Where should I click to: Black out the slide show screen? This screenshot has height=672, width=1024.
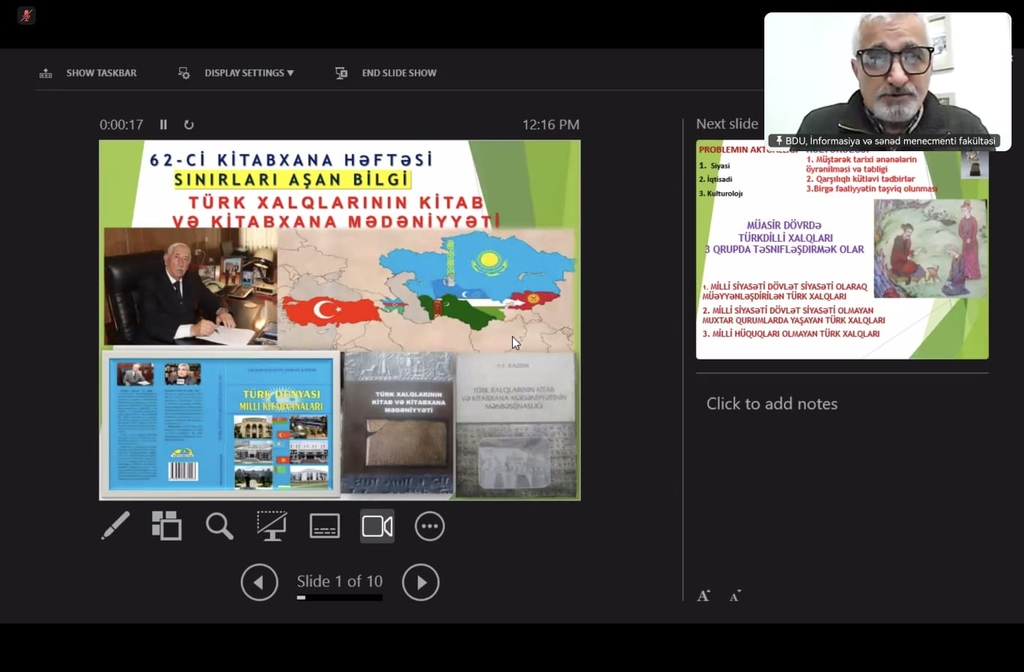tap(271, 526)
